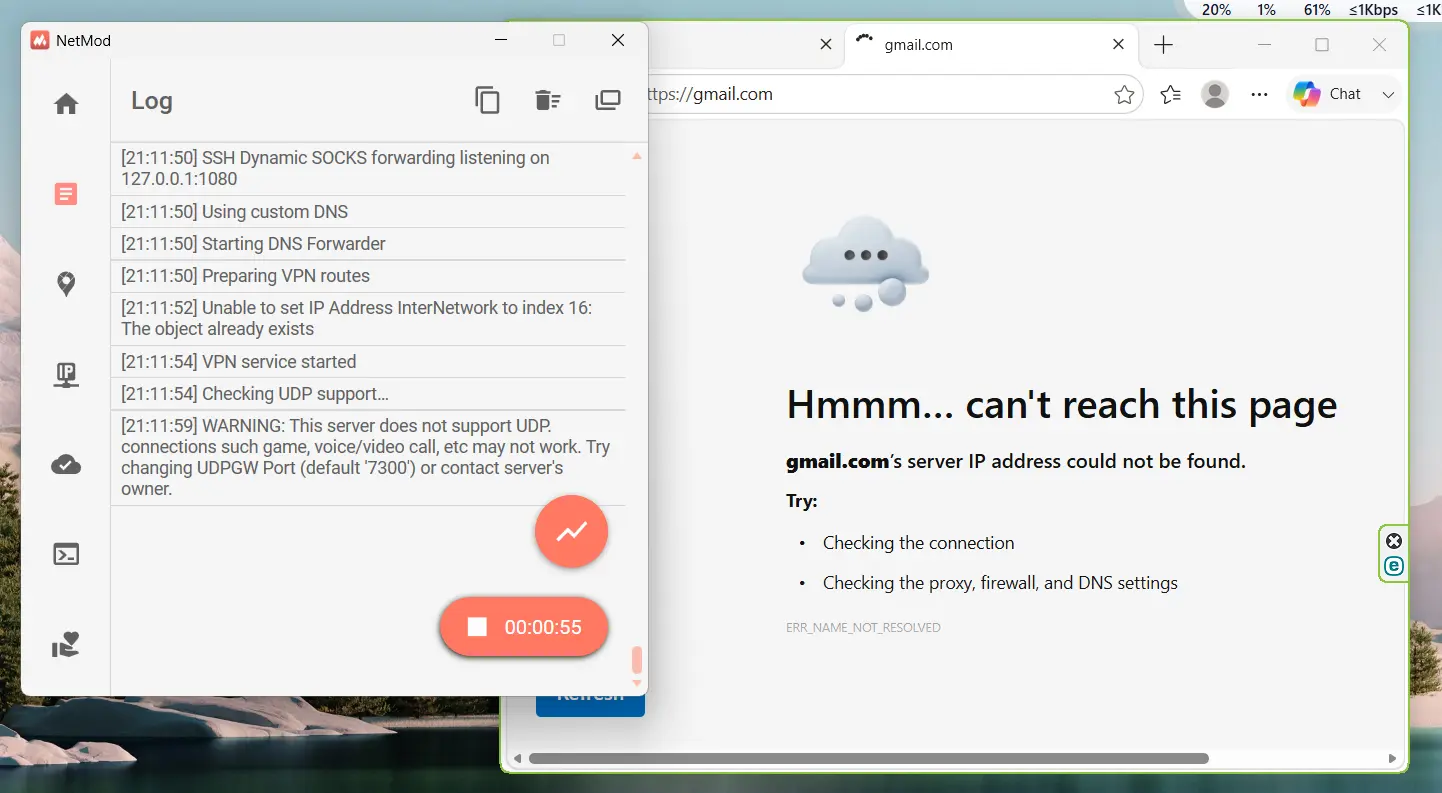Viewport: 1442px width, 793px height.
Task: Select the SSH Dynamic SOCKS forwarding log entry
Action: pyautogui.click(x=368, y=169)
